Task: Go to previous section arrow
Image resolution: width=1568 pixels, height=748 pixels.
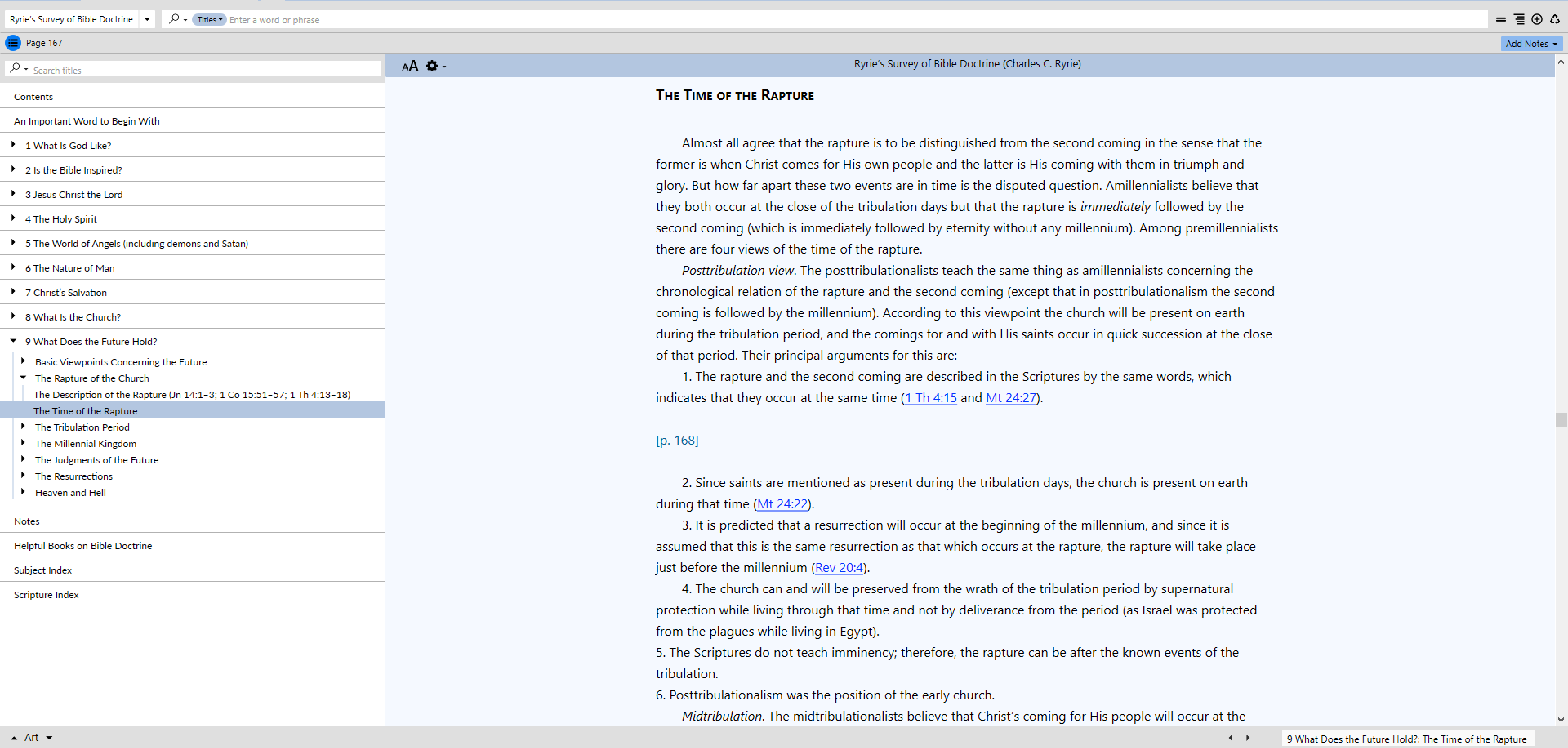Action: [1230, 738]
